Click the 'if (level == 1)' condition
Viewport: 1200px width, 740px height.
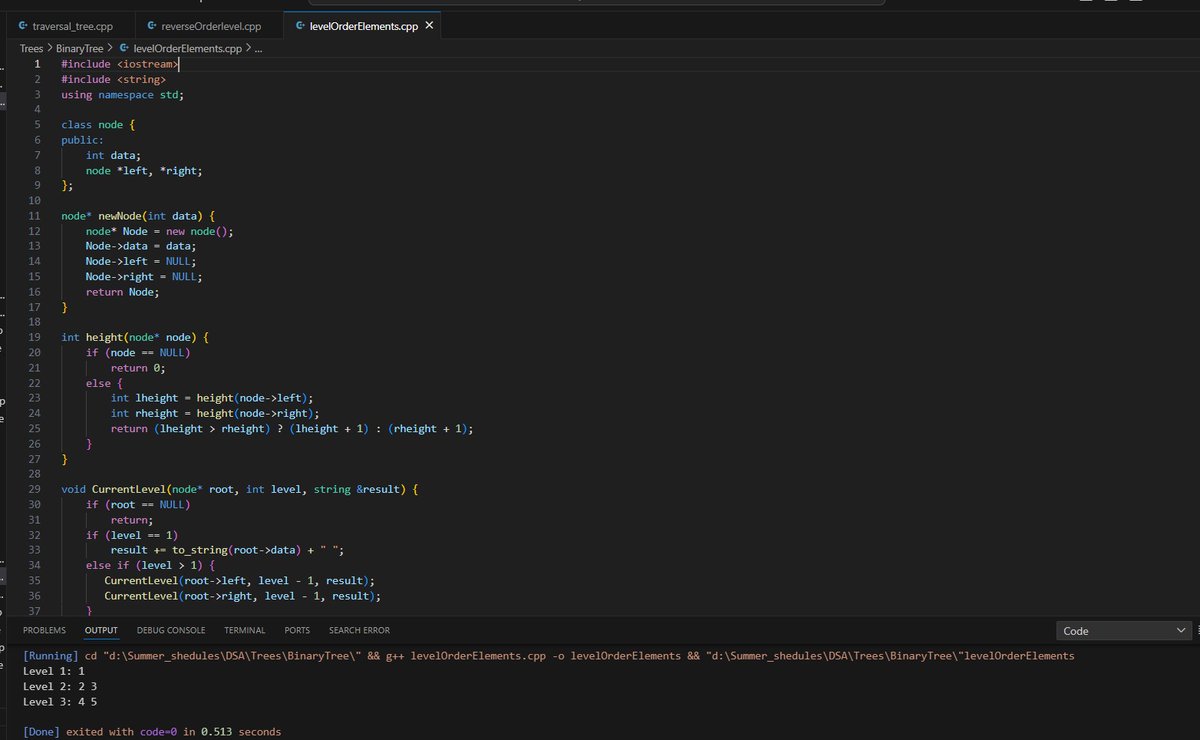pyautogui.click(x=132, y=535)
